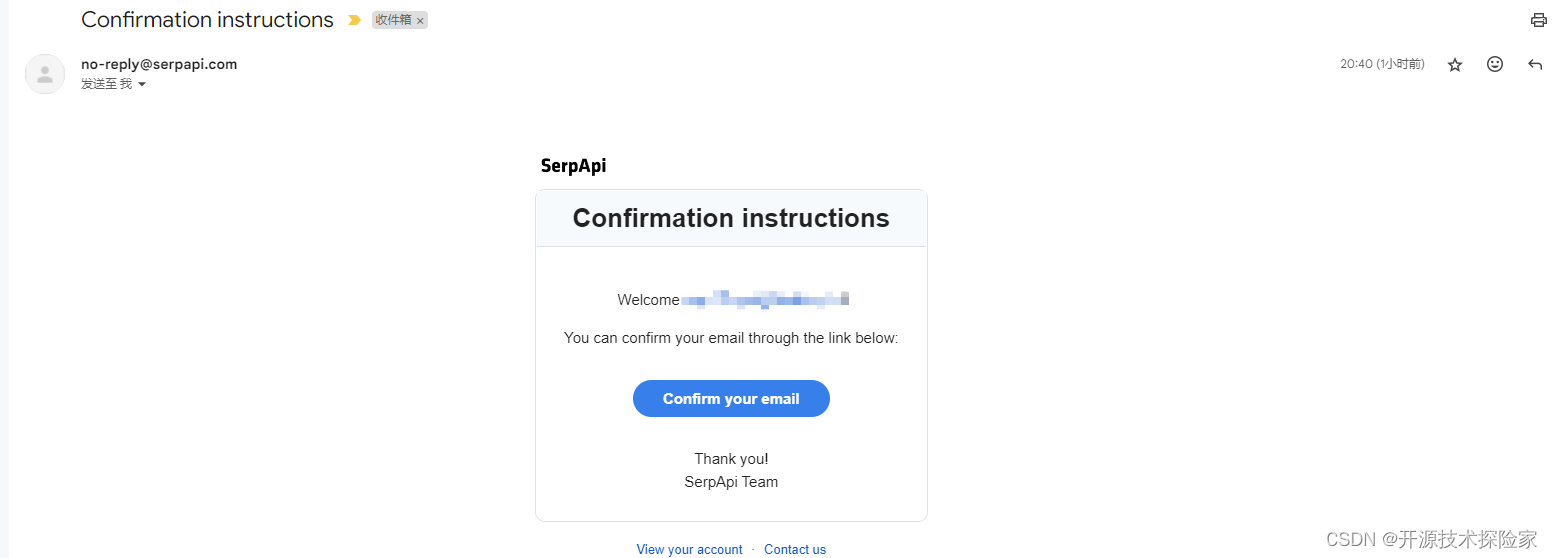The image size is (1552, 558).
Task: Click the email subject Confirmation instructions
Action: tap(207, 20)
